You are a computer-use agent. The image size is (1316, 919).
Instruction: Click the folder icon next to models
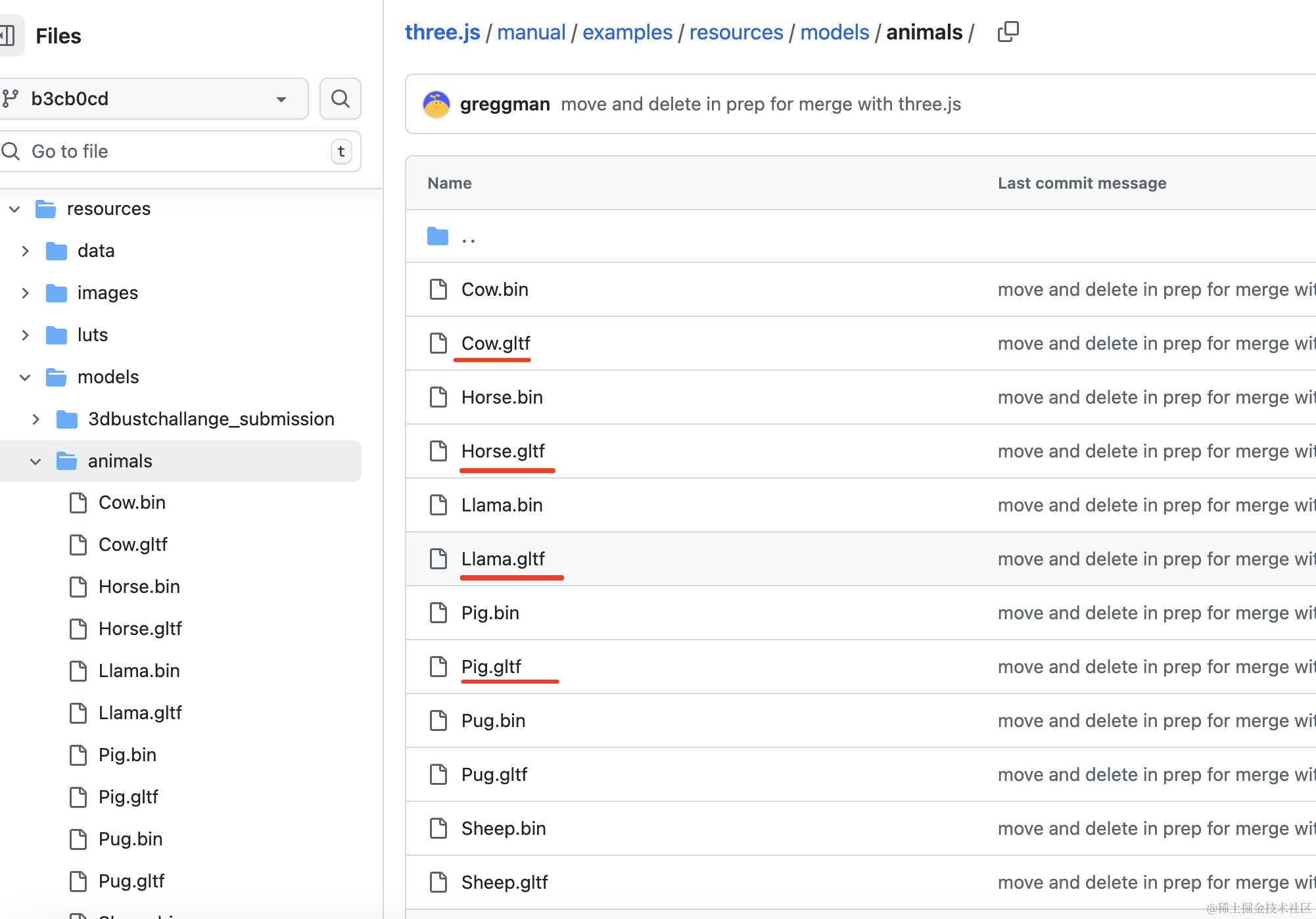[57, 377]
